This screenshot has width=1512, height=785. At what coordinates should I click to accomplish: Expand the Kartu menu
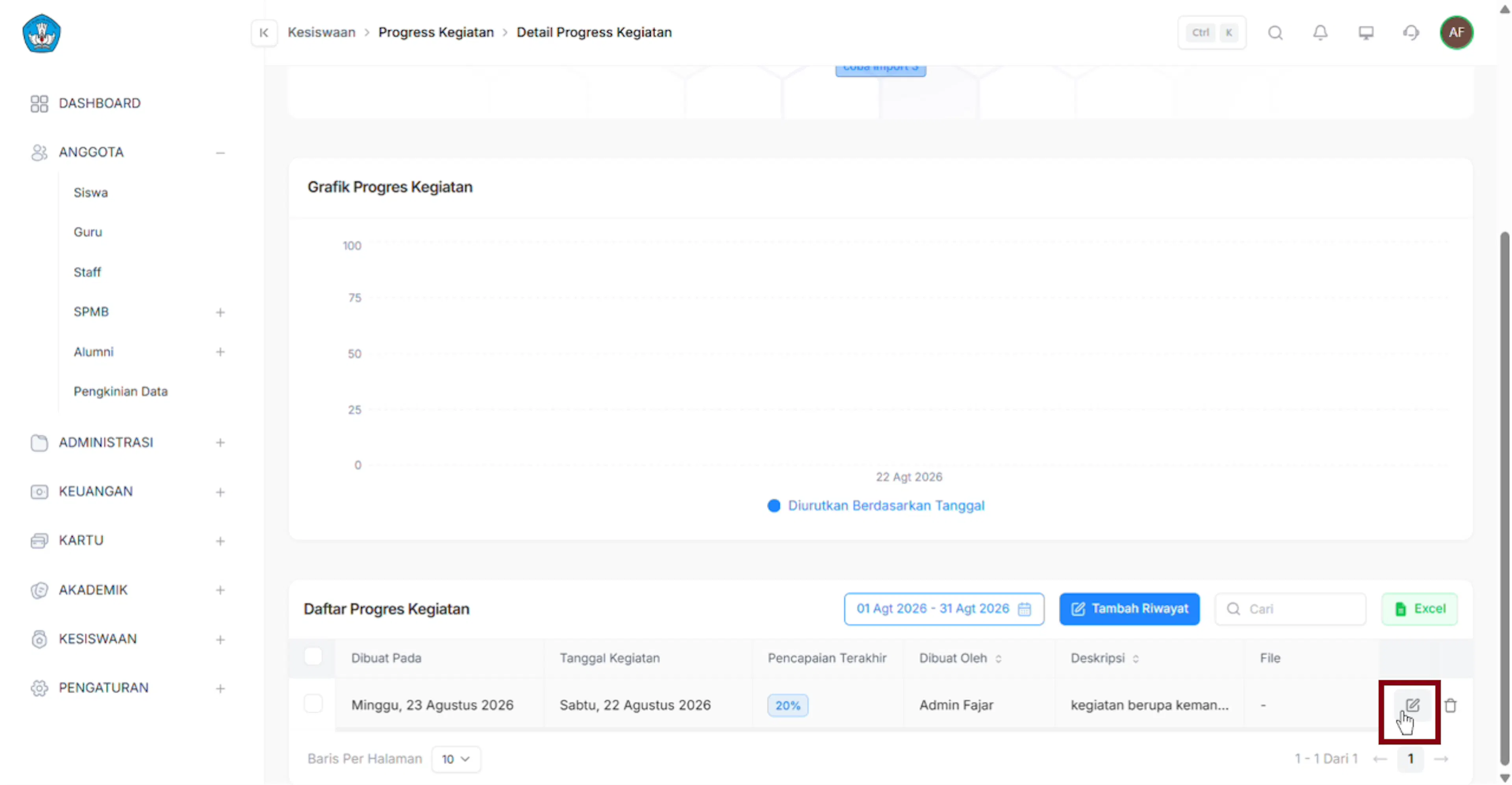tap(220, 541)
